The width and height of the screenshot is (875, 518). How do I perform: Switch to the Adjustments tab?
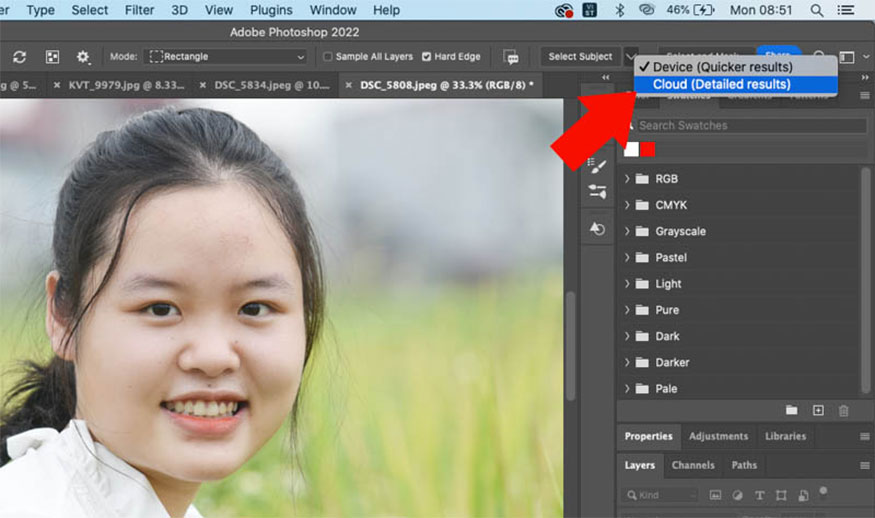(x=718, y=437)
